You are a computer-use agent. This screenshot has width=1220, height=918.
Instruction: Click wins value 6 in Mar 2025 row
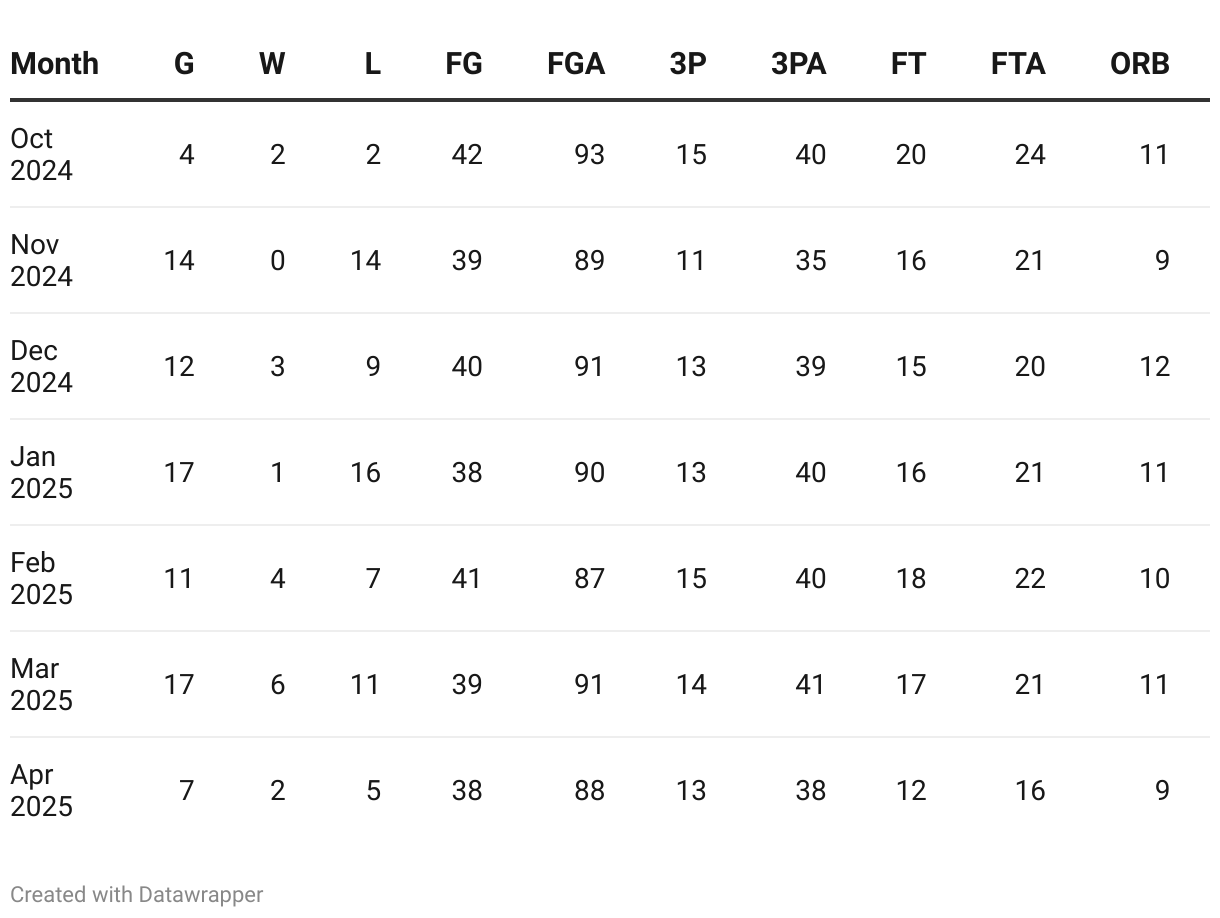coord(277,684)
